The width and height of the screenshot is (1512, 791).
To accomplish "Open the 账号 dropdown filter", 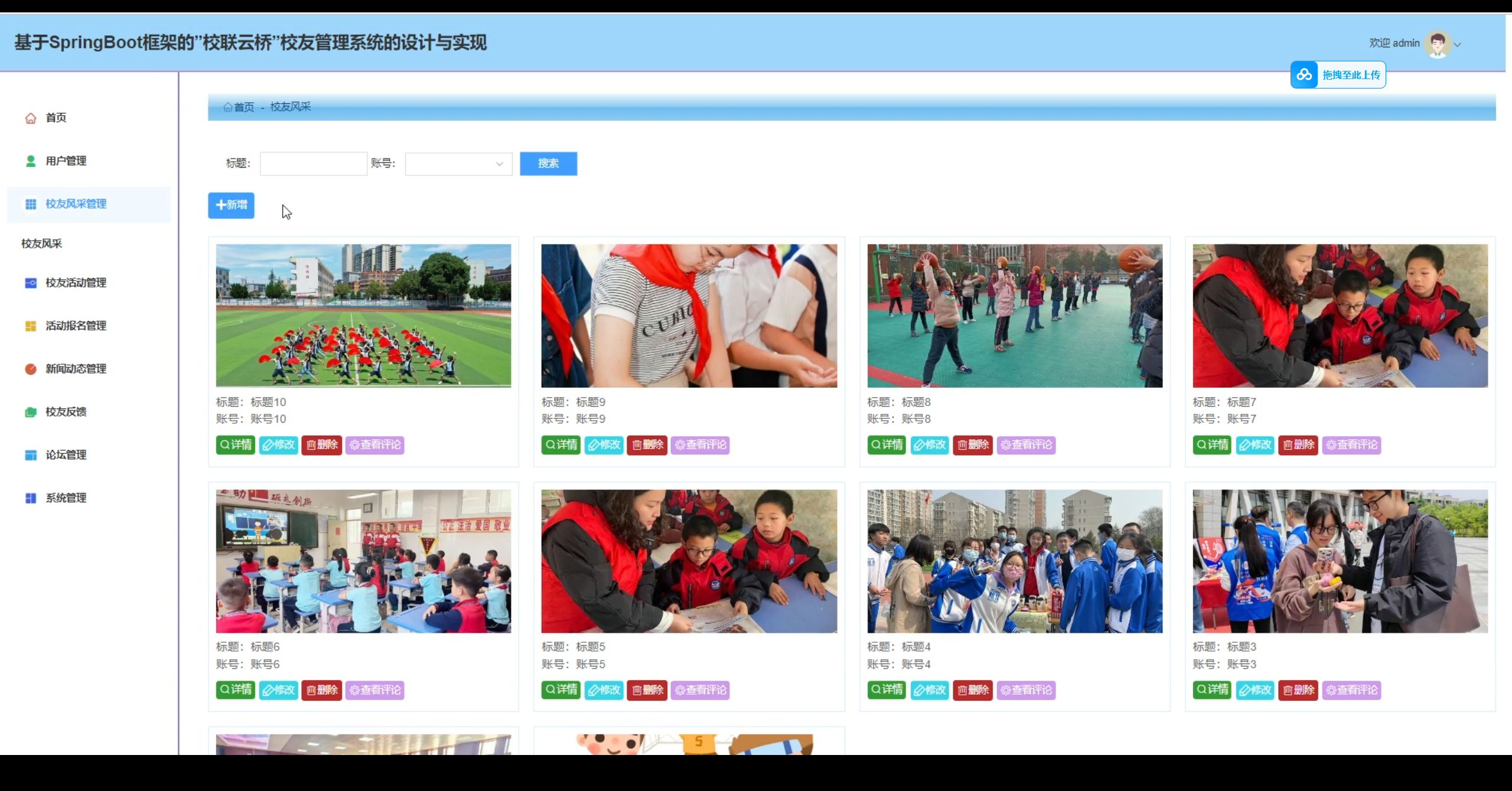I will click(458, 164).
